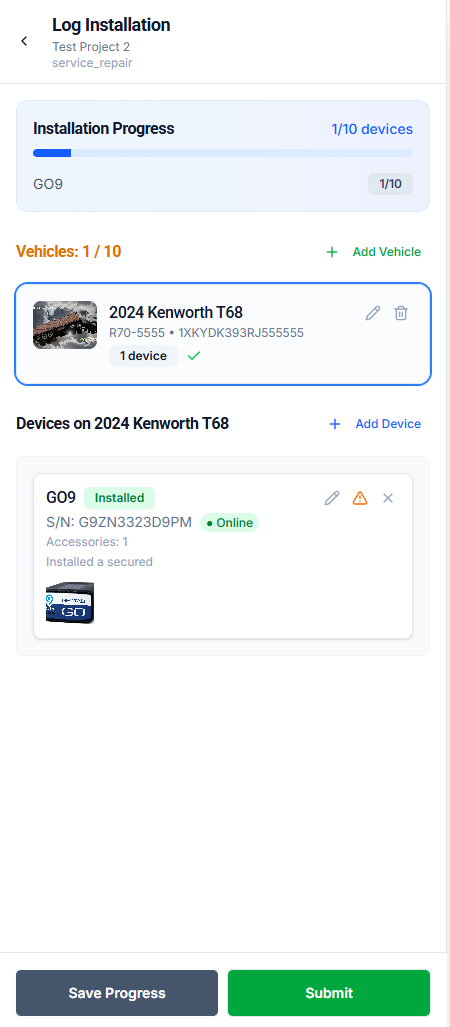
Task: Add a new device to Kenworth T68
Action: pos(375,424)
